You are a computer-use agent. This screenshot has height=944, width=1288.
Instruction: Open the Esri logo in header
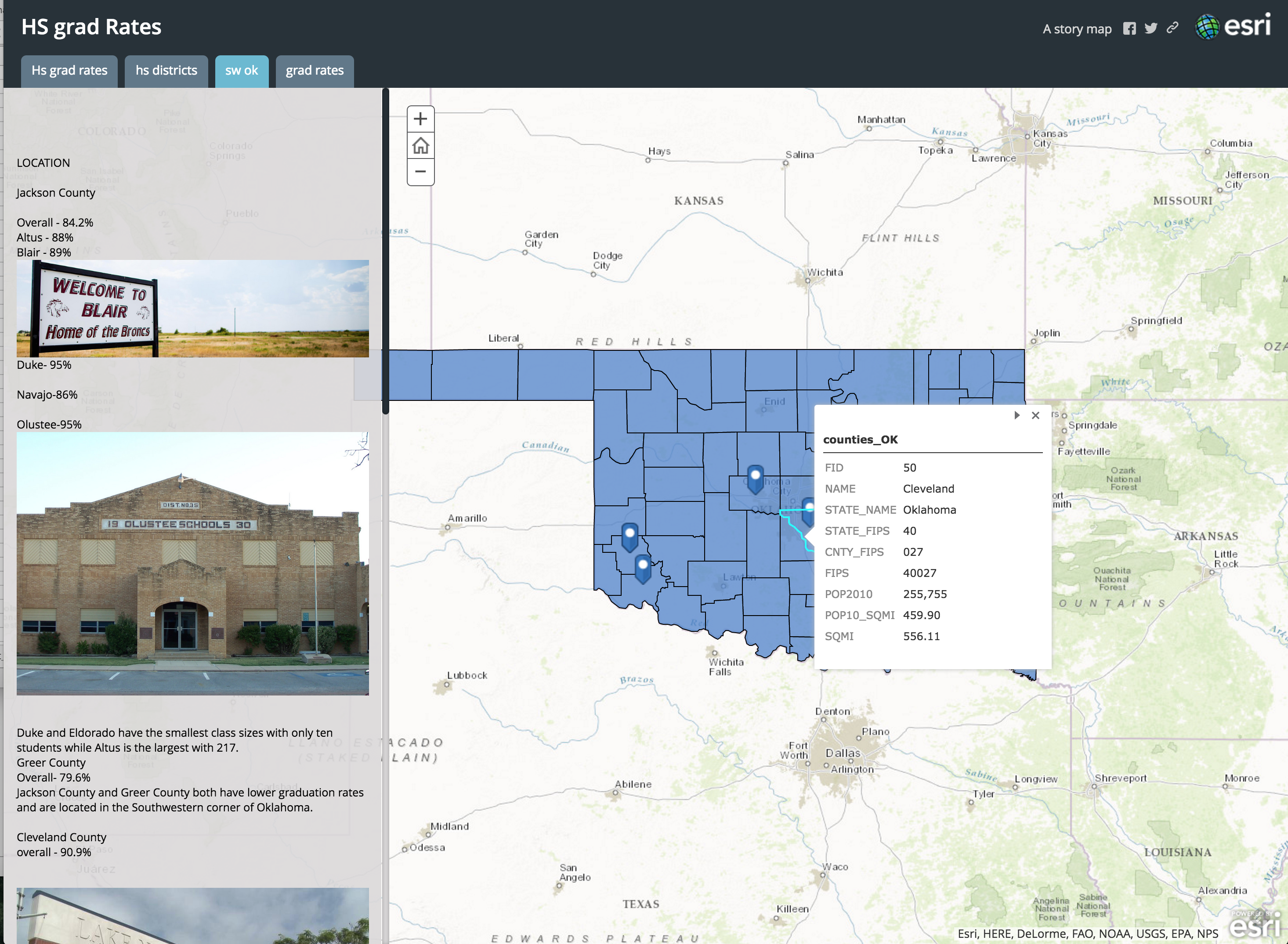[1233, 26]
